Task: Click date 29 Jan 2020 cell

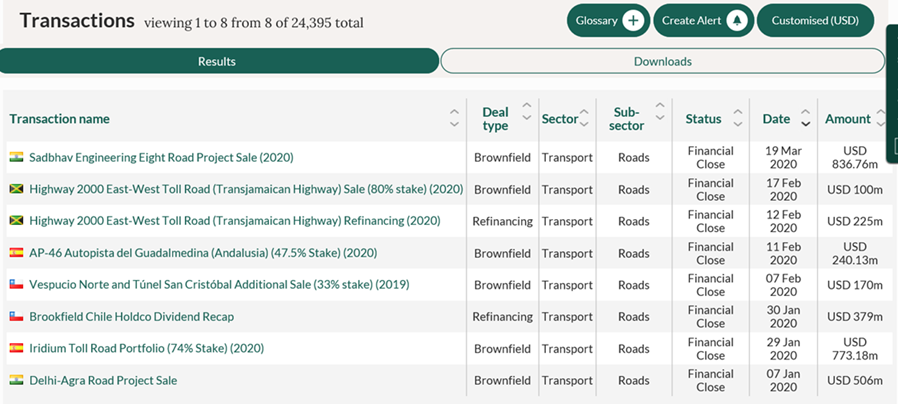Action: pyautogui.click(x=783, y=348)
